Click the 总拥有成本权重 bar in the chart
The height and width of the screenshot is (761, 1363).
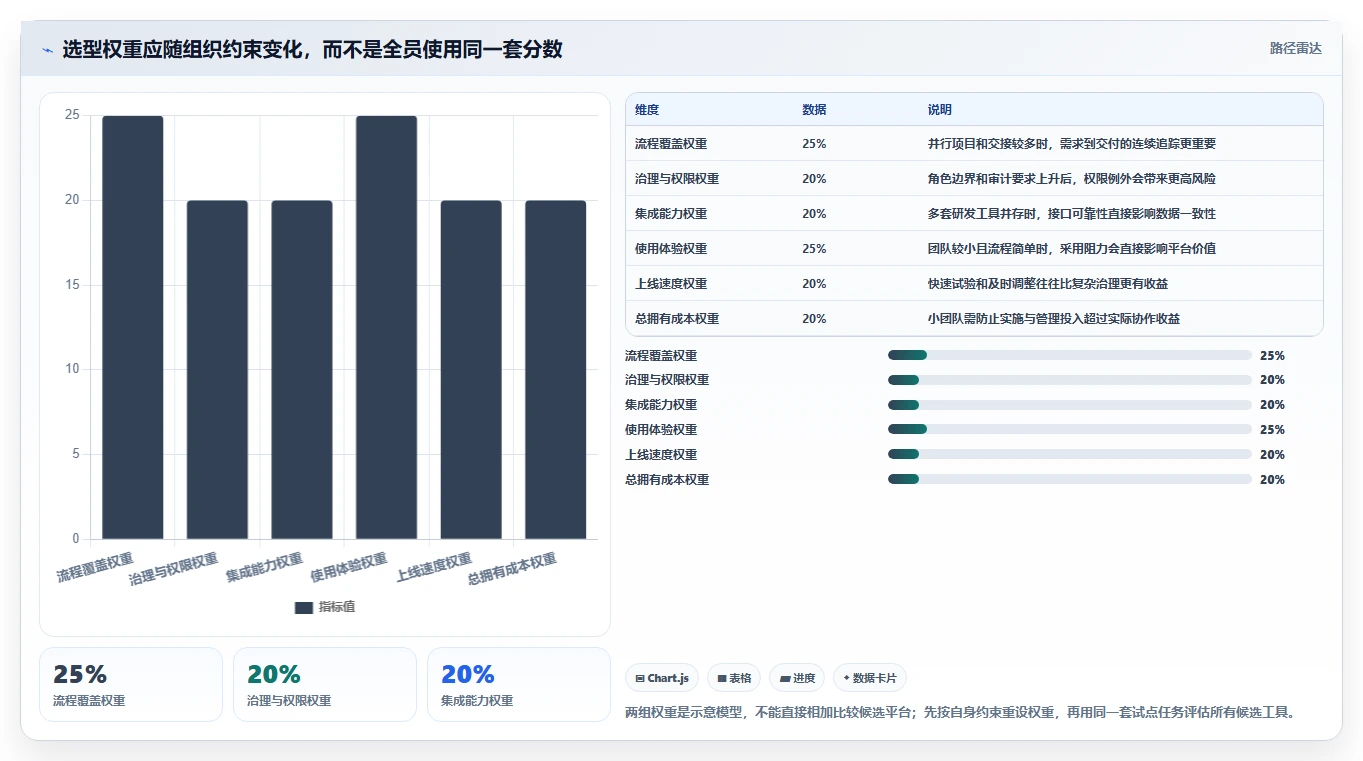pos(556,370)
